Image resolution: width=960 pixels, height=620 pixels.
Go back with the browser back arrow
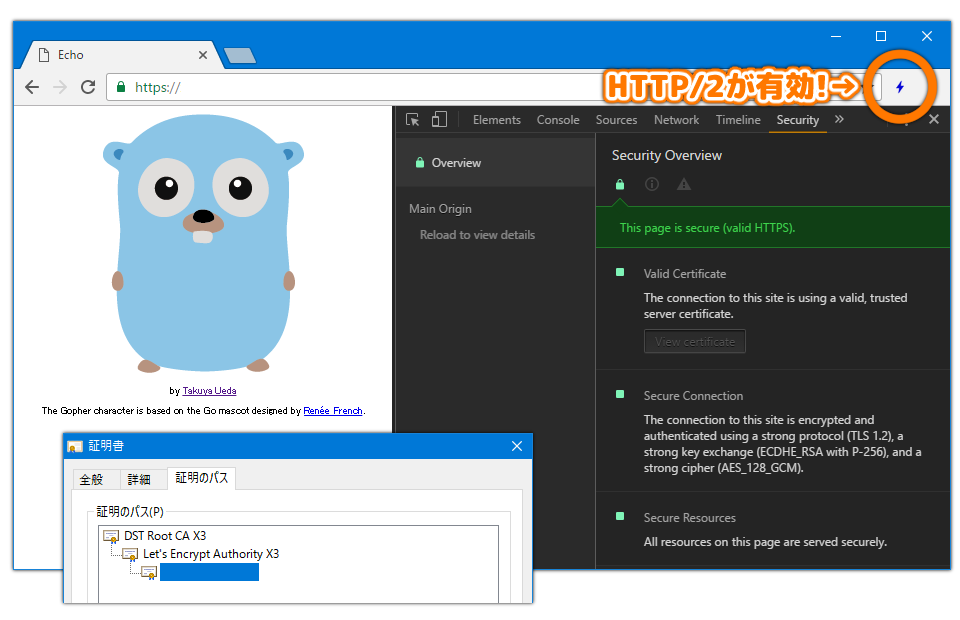(32, 87)
